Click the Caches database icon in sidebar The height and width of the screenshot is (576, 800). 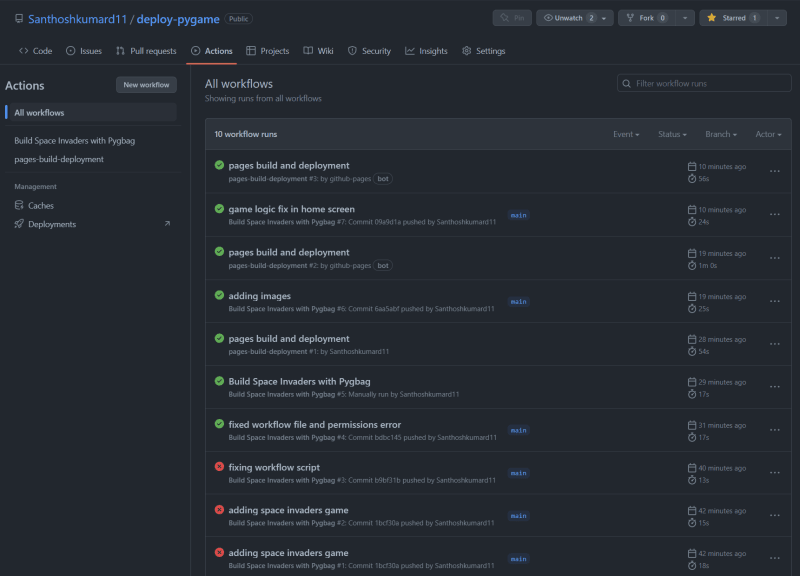(19, 205)
